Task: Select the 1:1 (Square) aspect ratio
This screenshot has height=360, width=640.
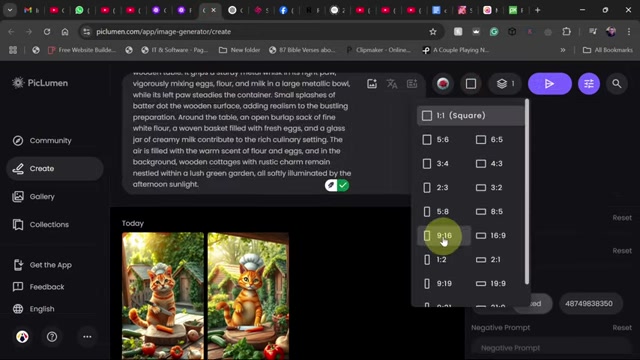Action: tap(470, 116)
